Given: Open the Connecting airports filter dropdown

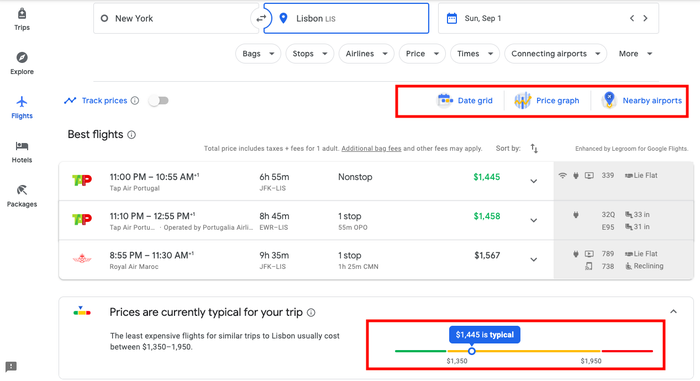Looking at the screenshot, I should point(555,54).
